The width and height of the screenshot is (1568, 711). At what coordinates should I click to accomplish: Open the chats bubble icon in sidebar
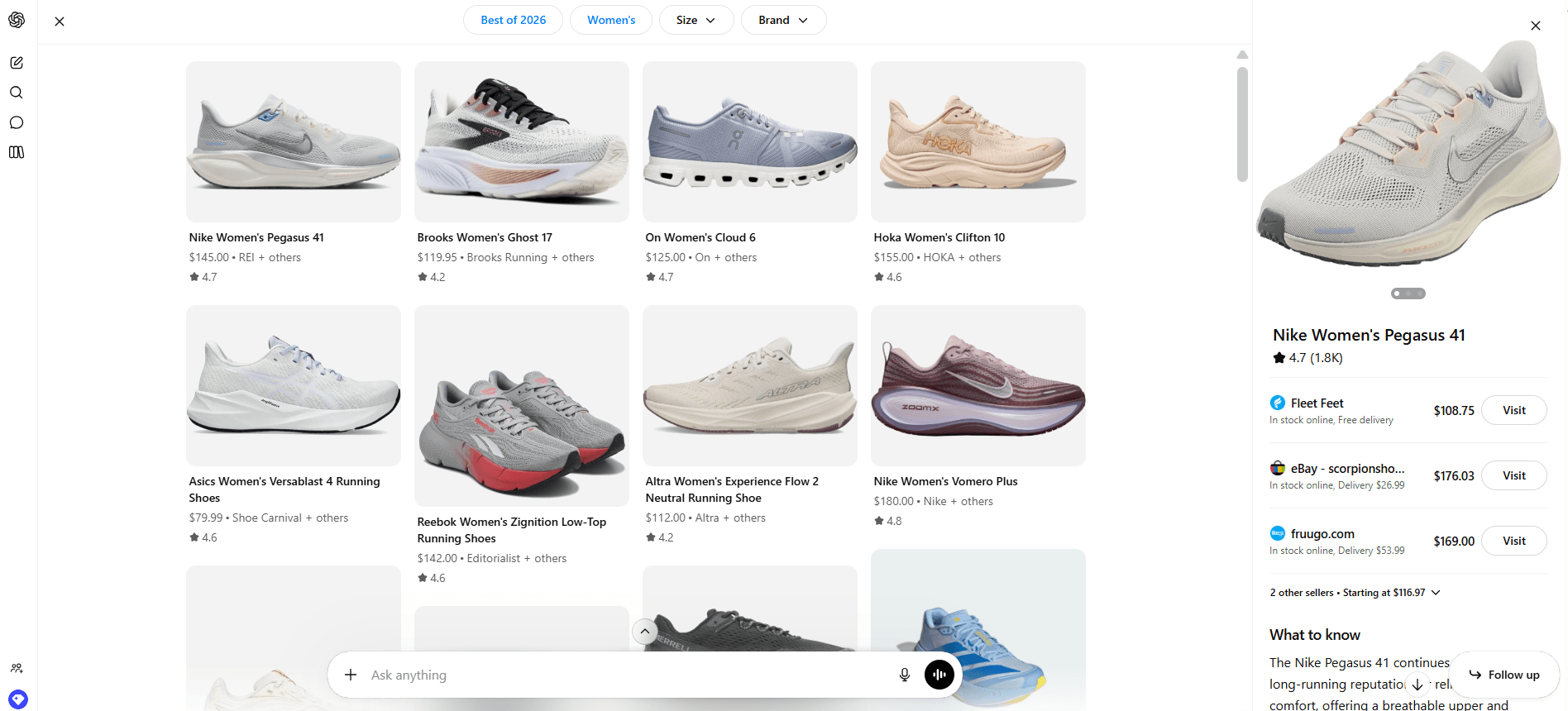point(17,122)
